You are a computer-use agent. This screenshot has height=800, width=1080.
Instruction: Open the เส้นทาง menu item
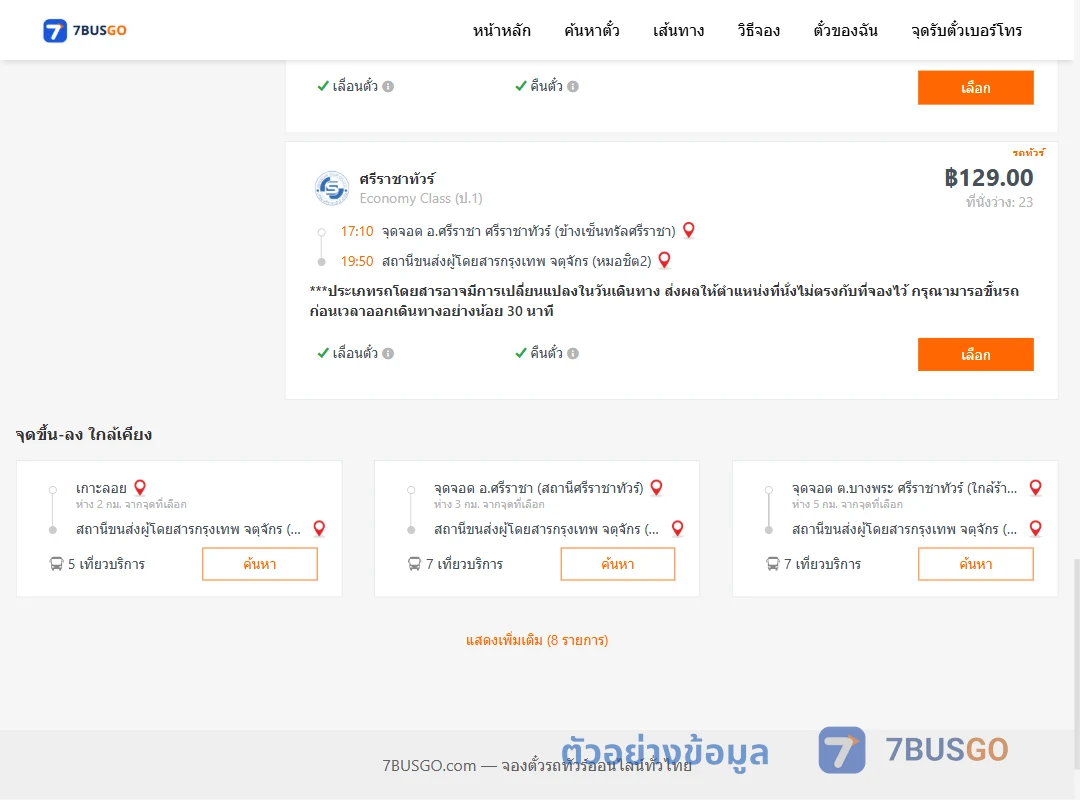(678, 31)
